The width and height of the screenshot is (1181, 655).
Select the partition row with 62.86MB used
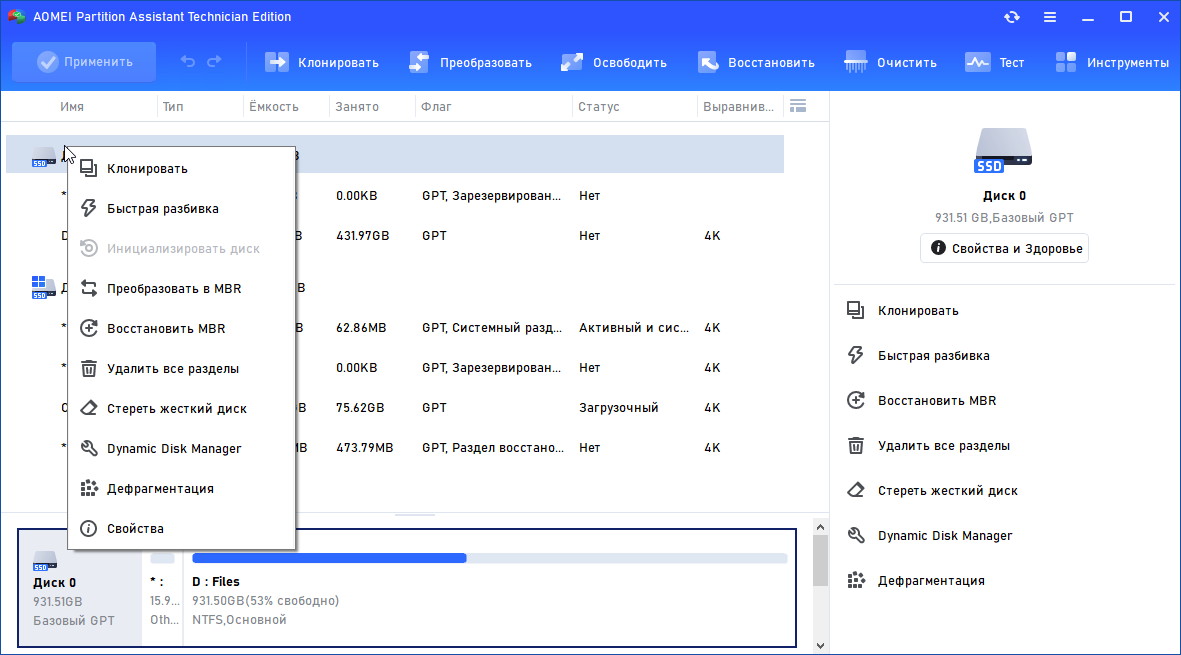[395, 328]
